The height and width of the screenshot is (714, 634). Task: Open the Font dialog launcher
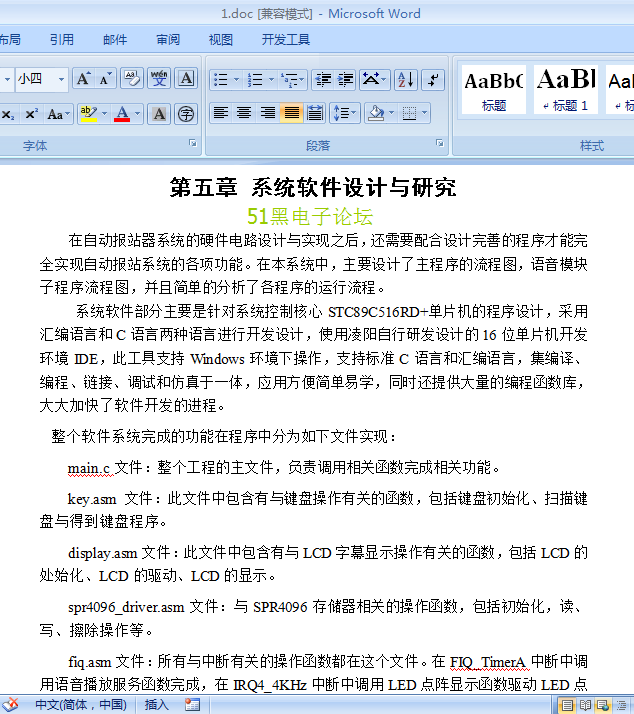pos(193,143)
